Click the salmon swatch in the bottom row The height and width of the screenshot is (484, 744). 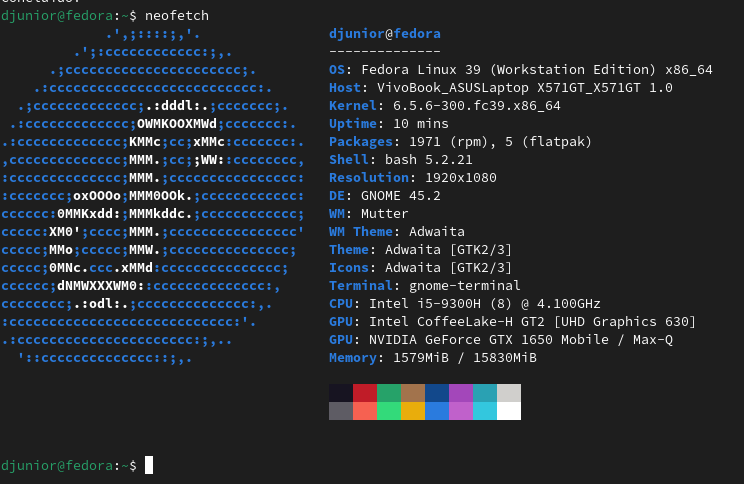[365, 411]
